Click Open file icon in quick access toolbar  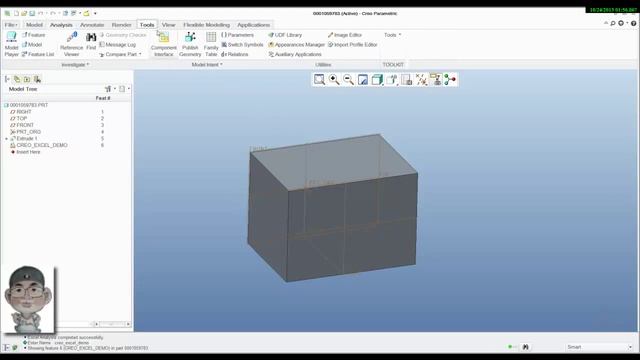point(24,13)
